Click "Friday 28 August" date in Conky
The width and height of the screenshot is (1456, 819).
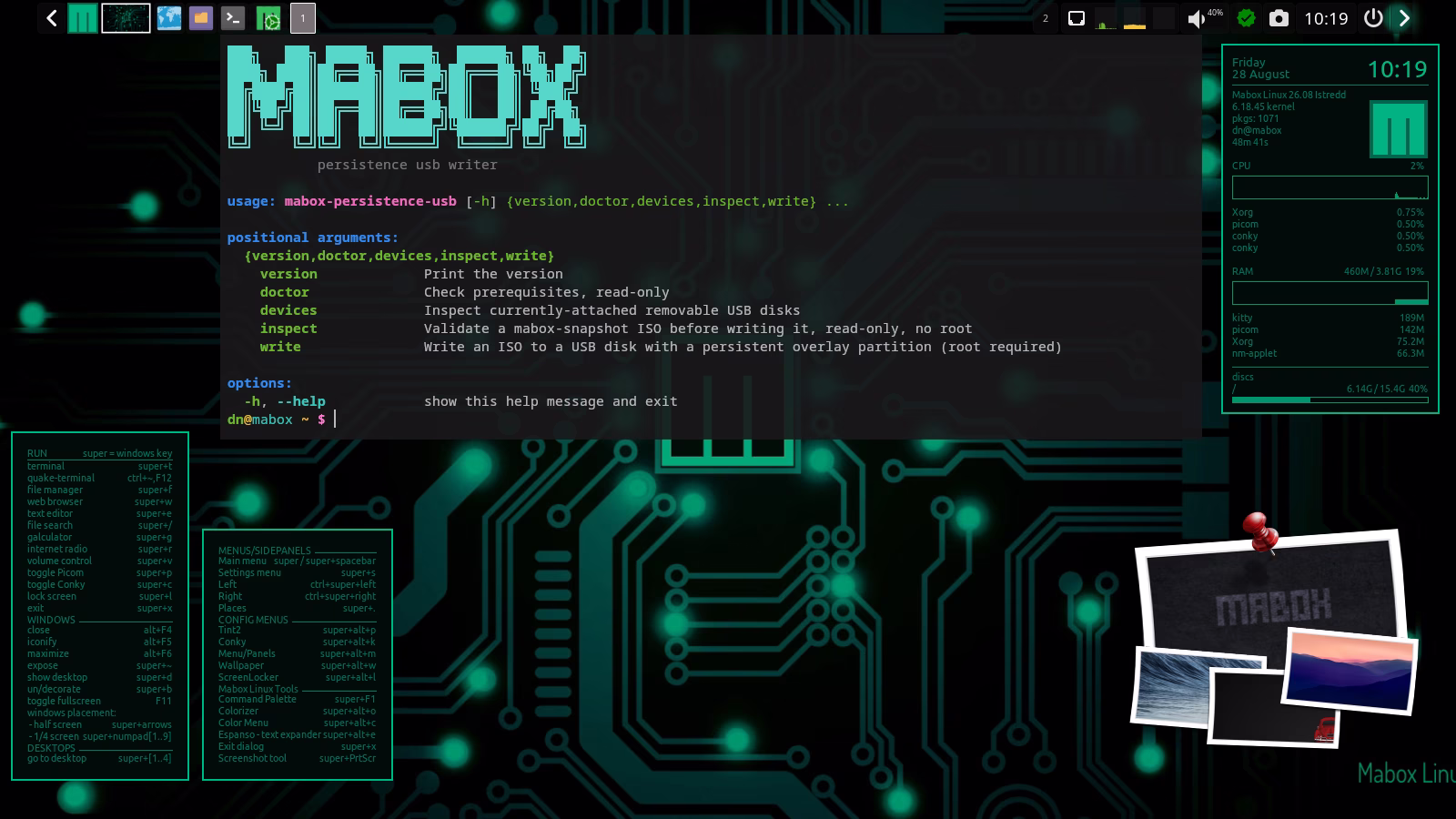pos(1261,68)
